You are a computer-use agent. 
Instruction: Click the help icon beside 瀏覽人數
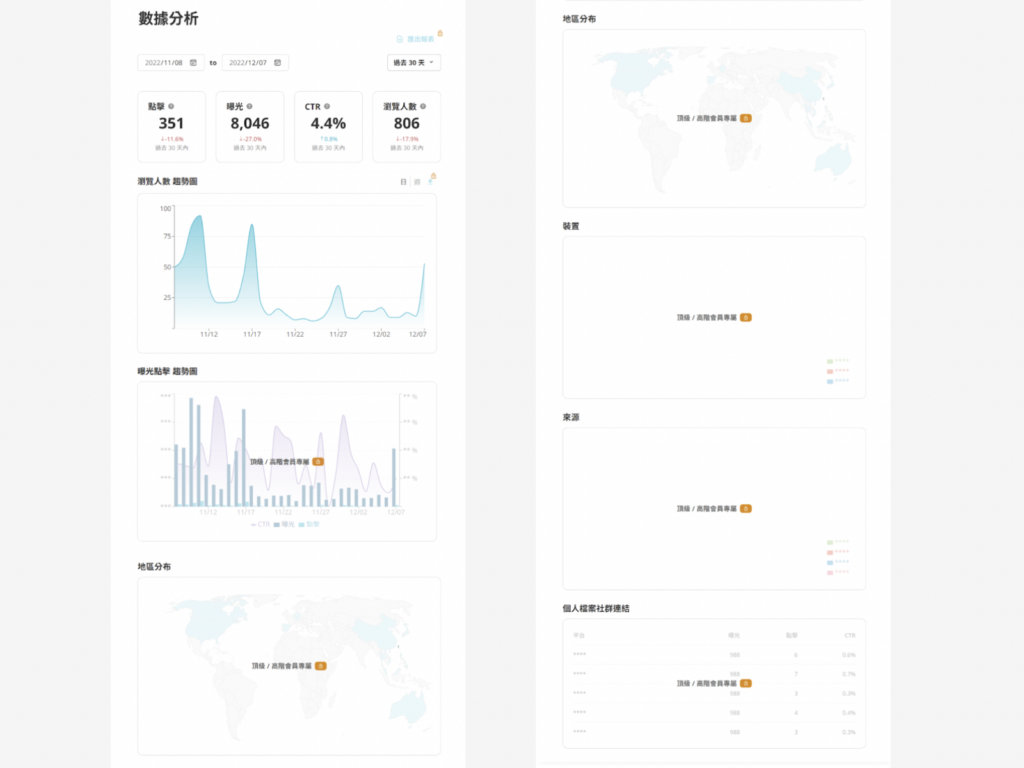click(x=424, y=106)
